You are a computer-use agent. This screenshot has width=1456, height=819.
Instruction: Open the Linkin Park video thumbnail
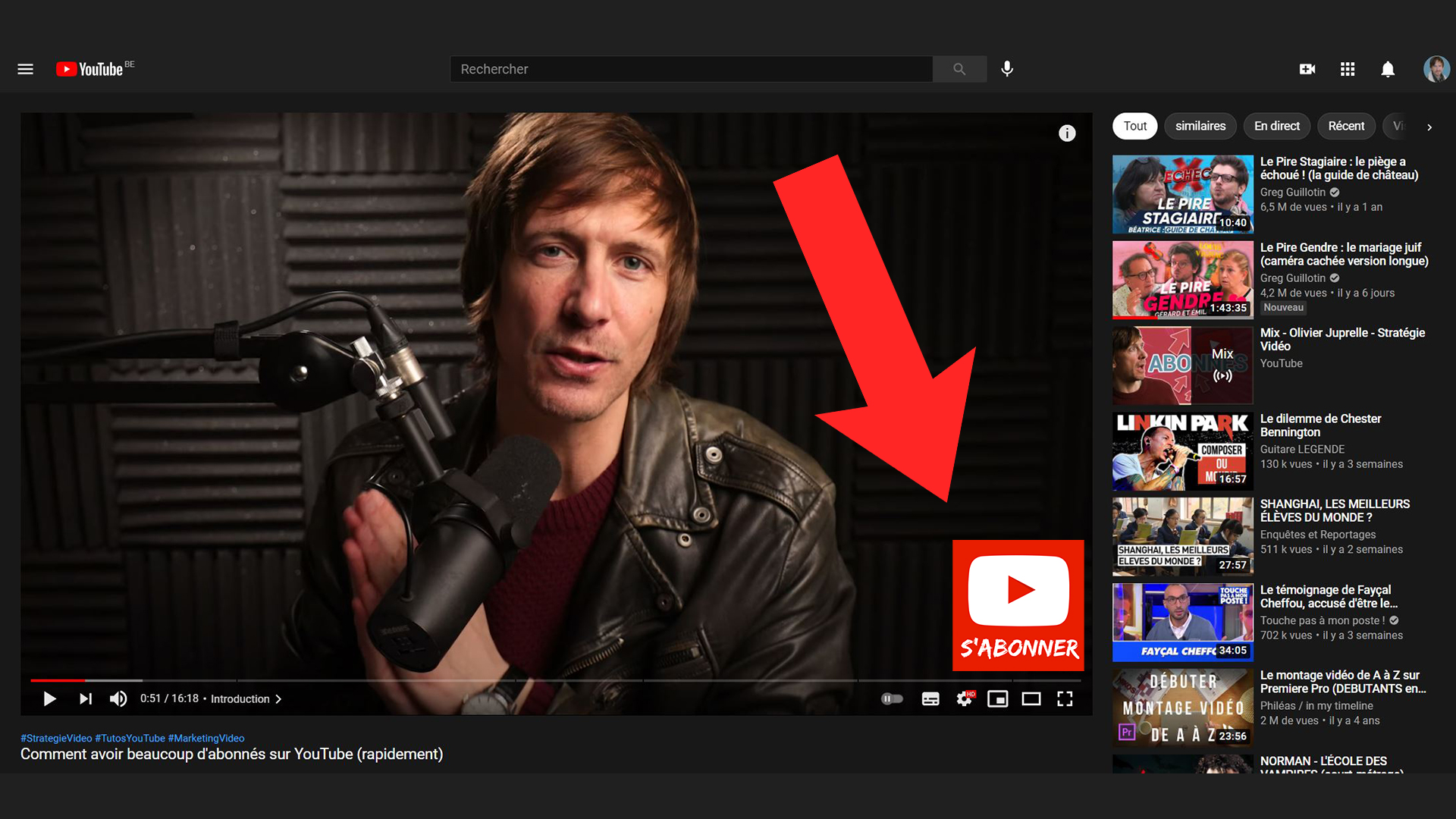(x=1182, y=451)
